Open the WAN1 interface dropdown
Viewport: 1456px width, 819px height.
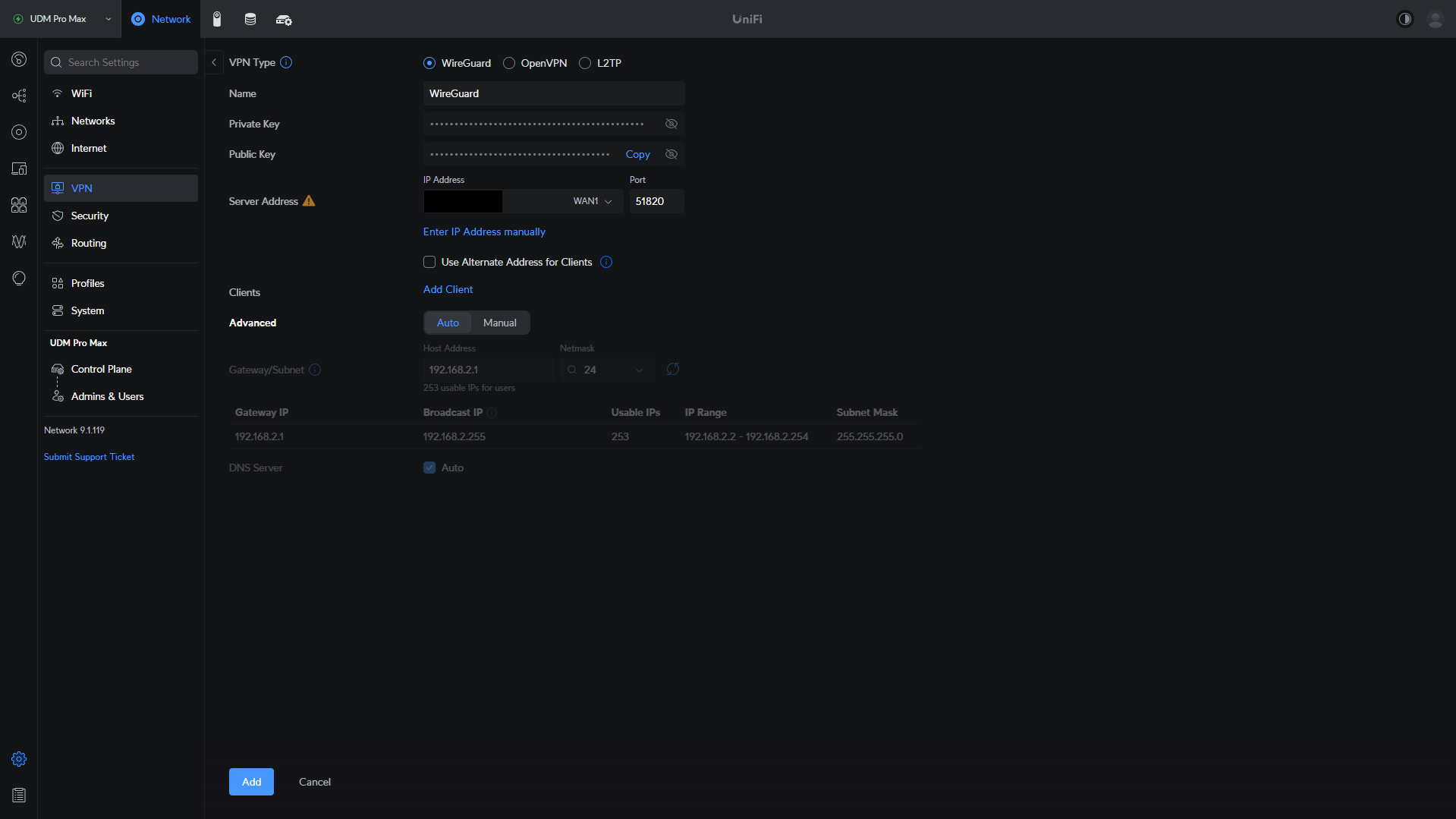pos(593,201)
